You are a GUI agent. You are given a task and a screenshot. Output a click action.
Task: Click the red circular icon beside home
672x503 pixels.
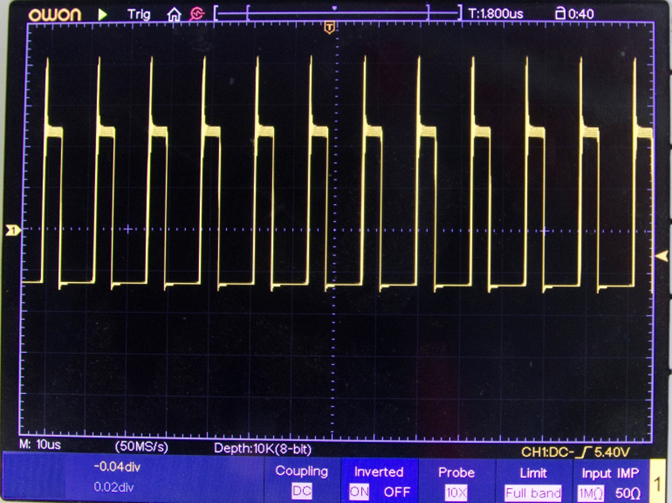(x=196, y=14)
